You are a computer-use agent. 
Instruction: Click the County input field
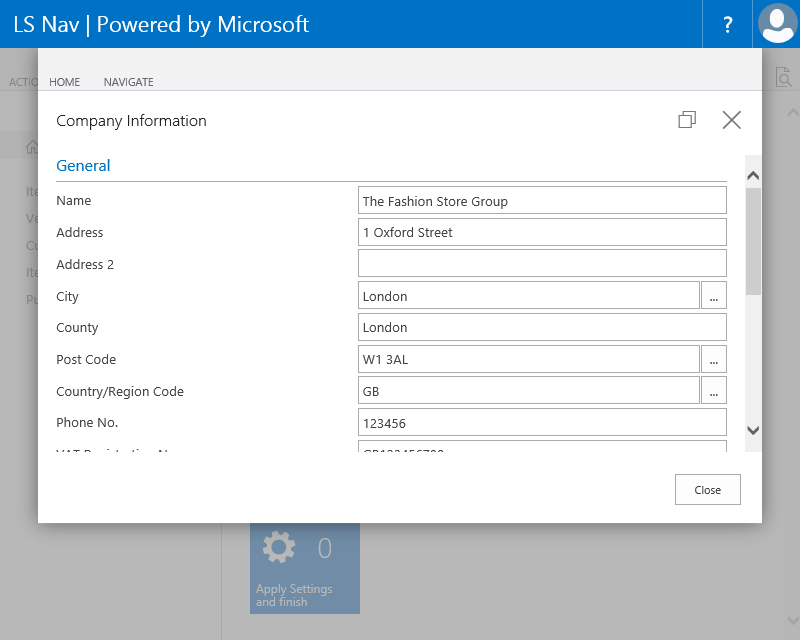tap(542, 328)
